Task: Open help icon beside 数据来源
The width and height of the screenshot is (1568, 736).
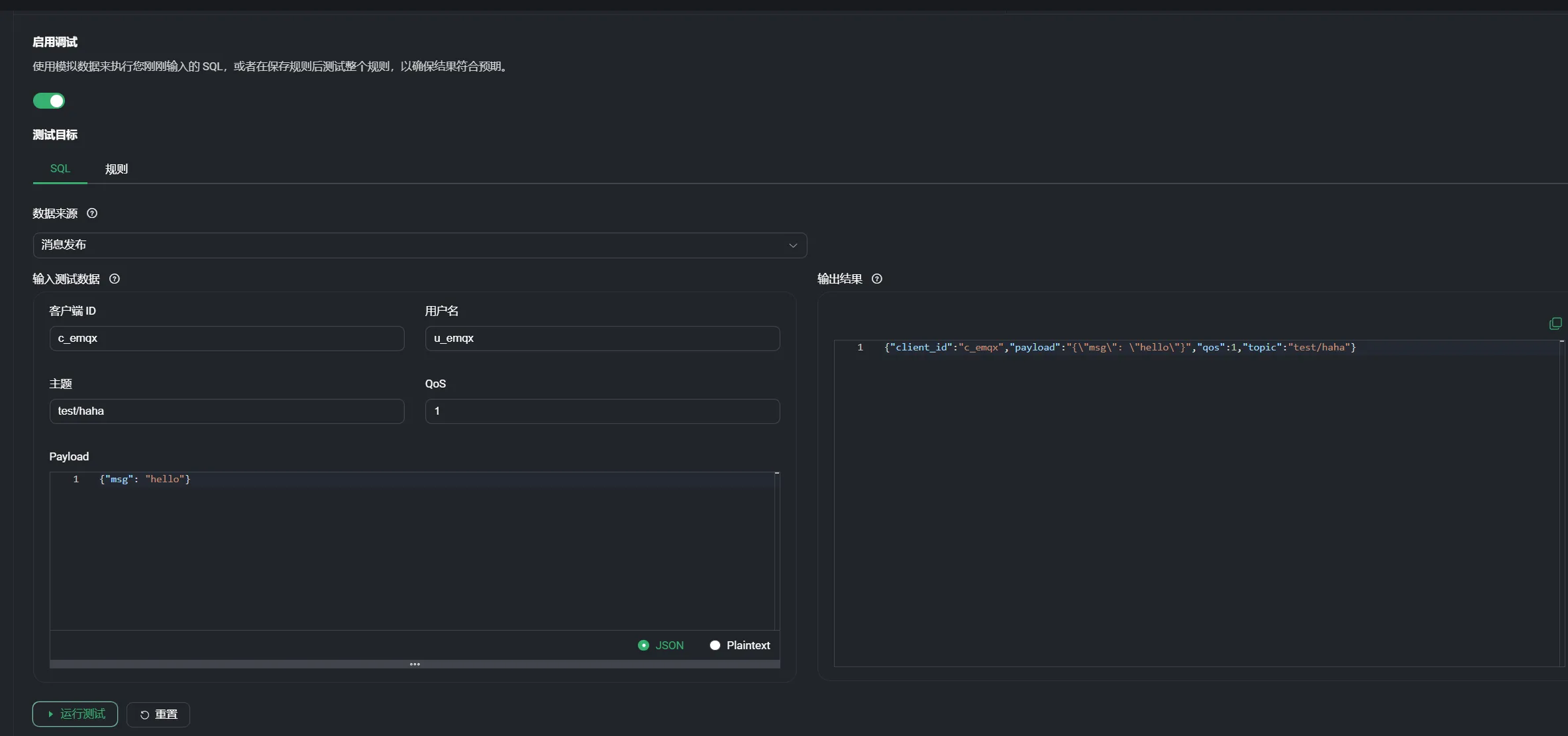Action: click(92, 213)
